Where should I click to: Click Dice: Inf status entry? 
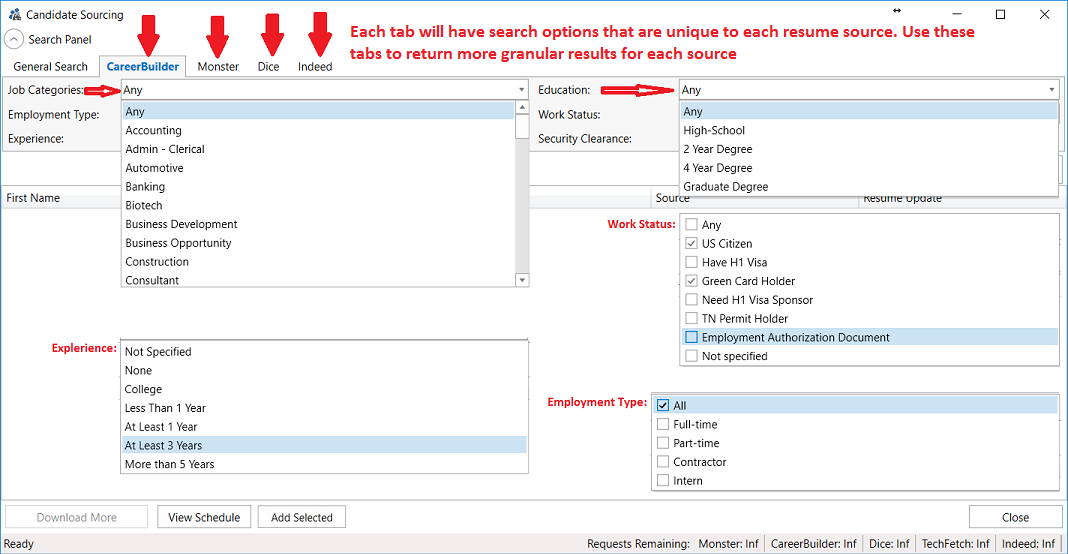point(889,544)
